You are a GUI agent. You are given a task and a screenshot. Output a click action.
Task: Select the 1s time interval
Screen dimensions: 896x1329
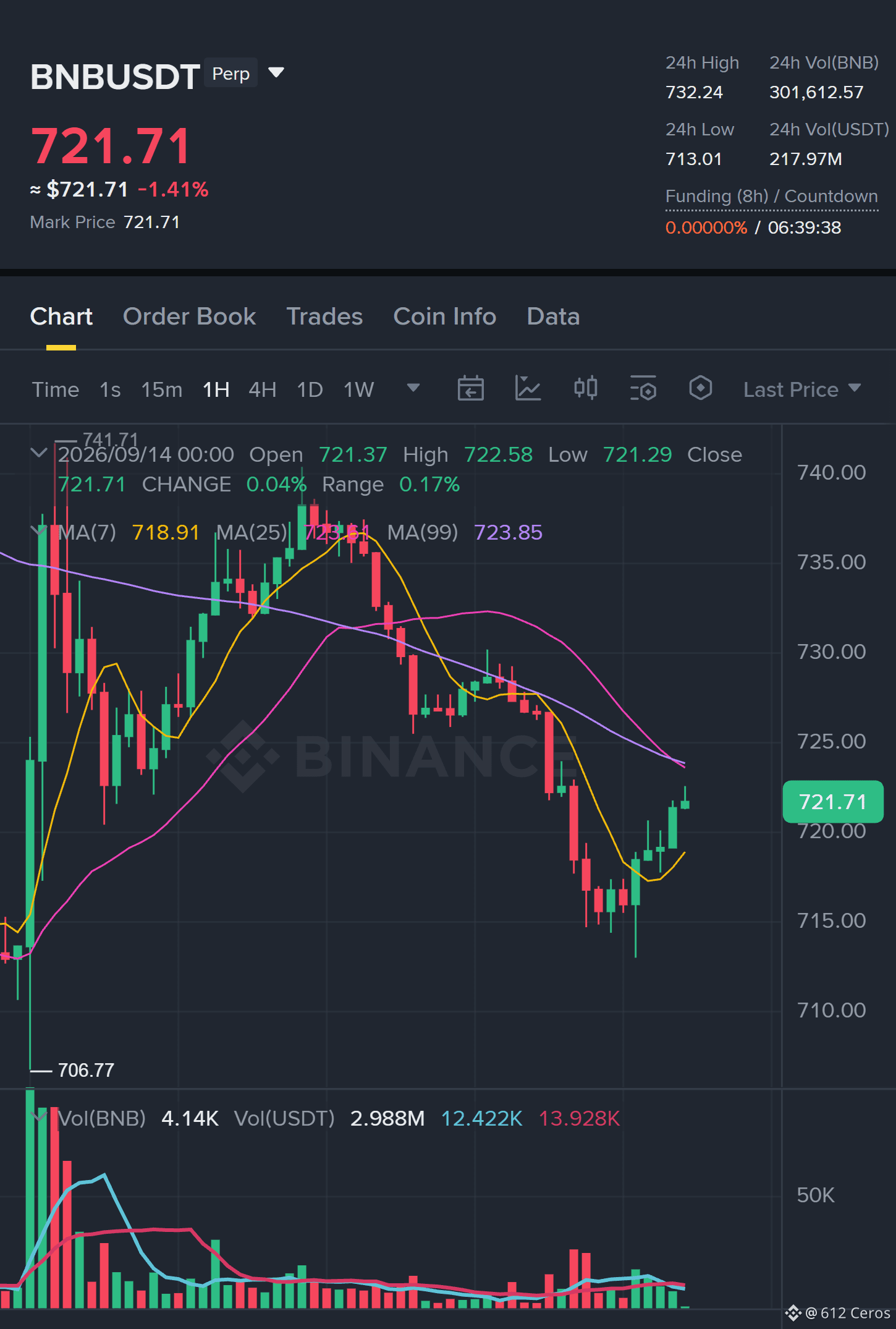point(110,389)
